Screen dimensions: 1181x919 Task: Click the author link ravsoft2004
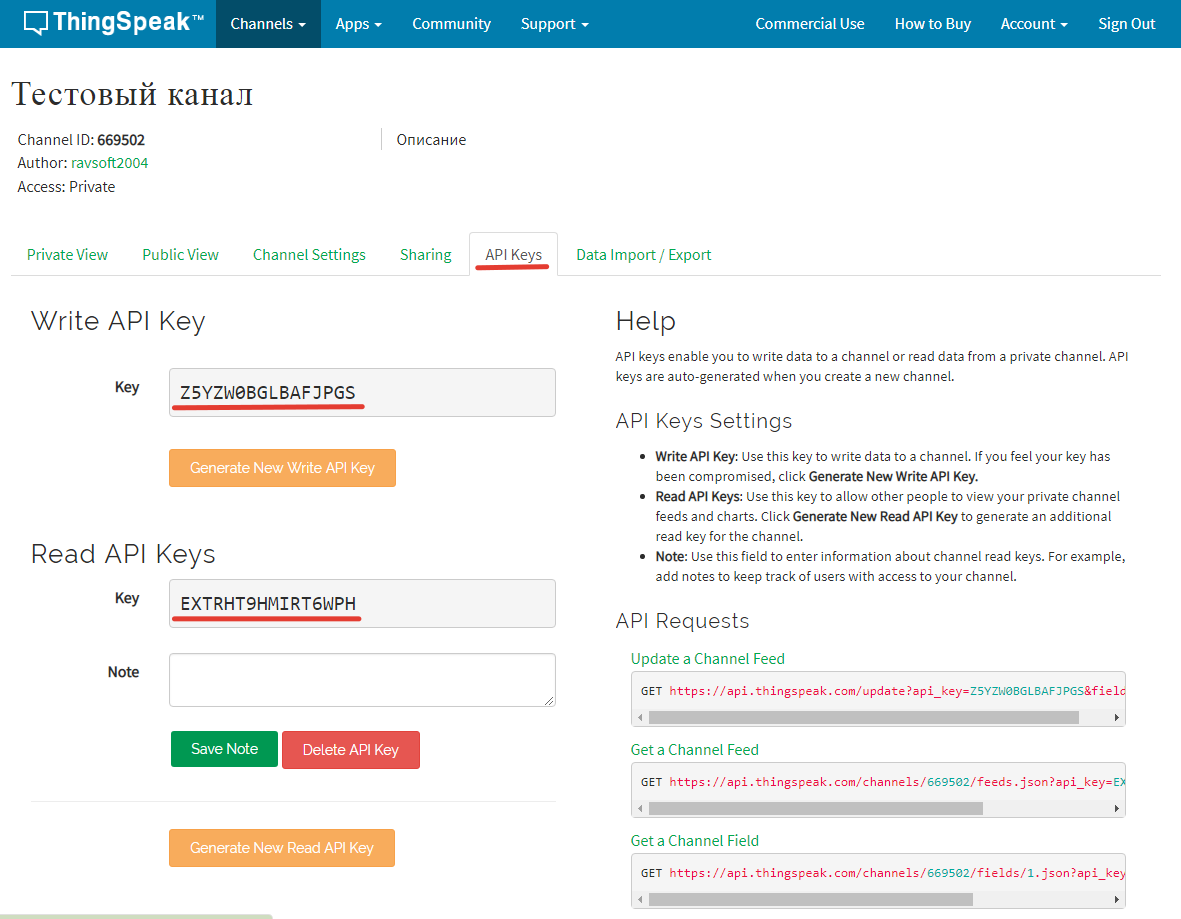click(x=109, y=162)
